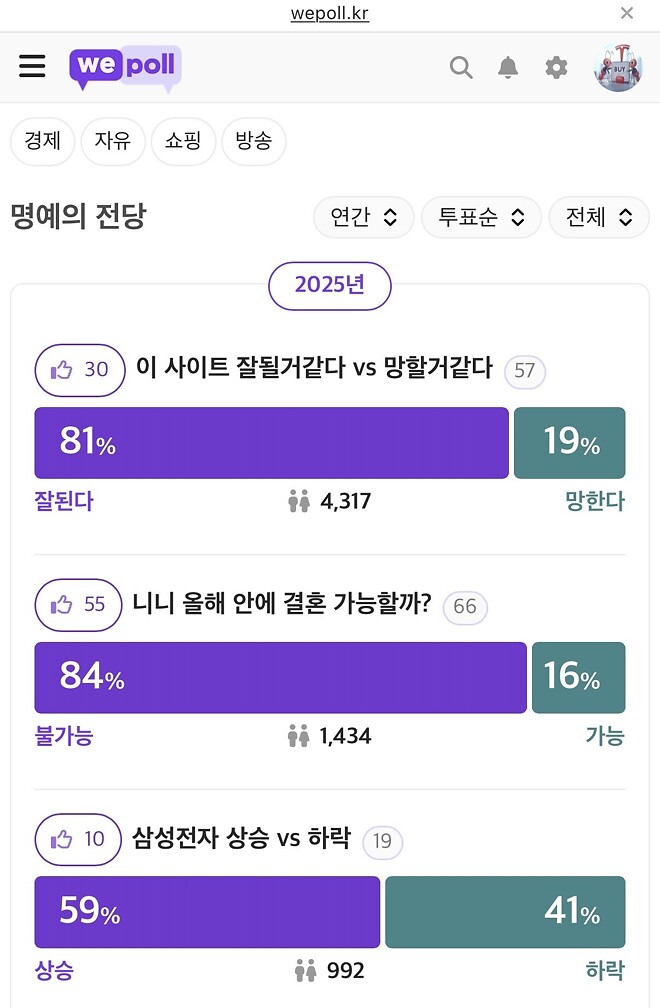Screen dimensions: 660x1008
Task: Open the 연간 period dropdown
Action: click(x=363, y=217)
